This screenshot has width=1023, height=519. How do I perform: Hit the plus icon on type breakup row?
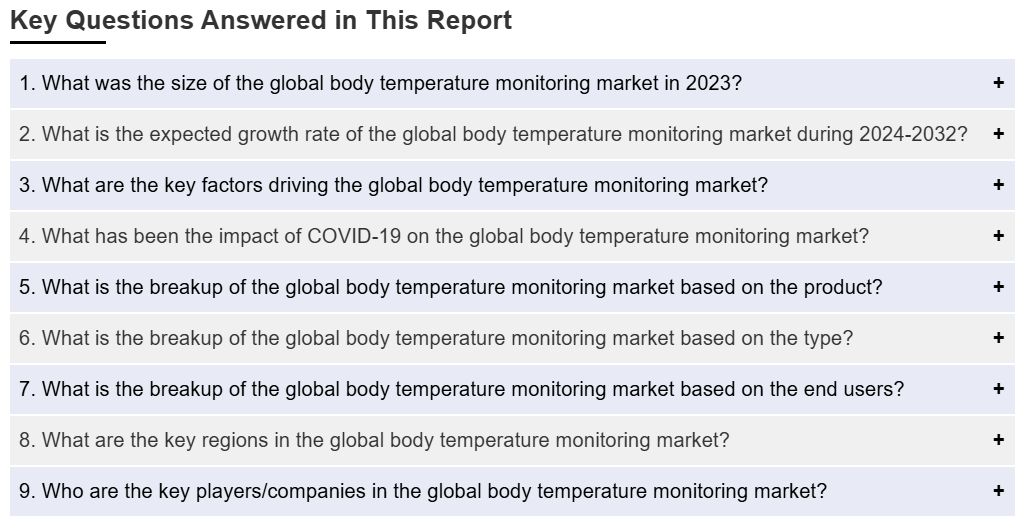tap(998, 338)
